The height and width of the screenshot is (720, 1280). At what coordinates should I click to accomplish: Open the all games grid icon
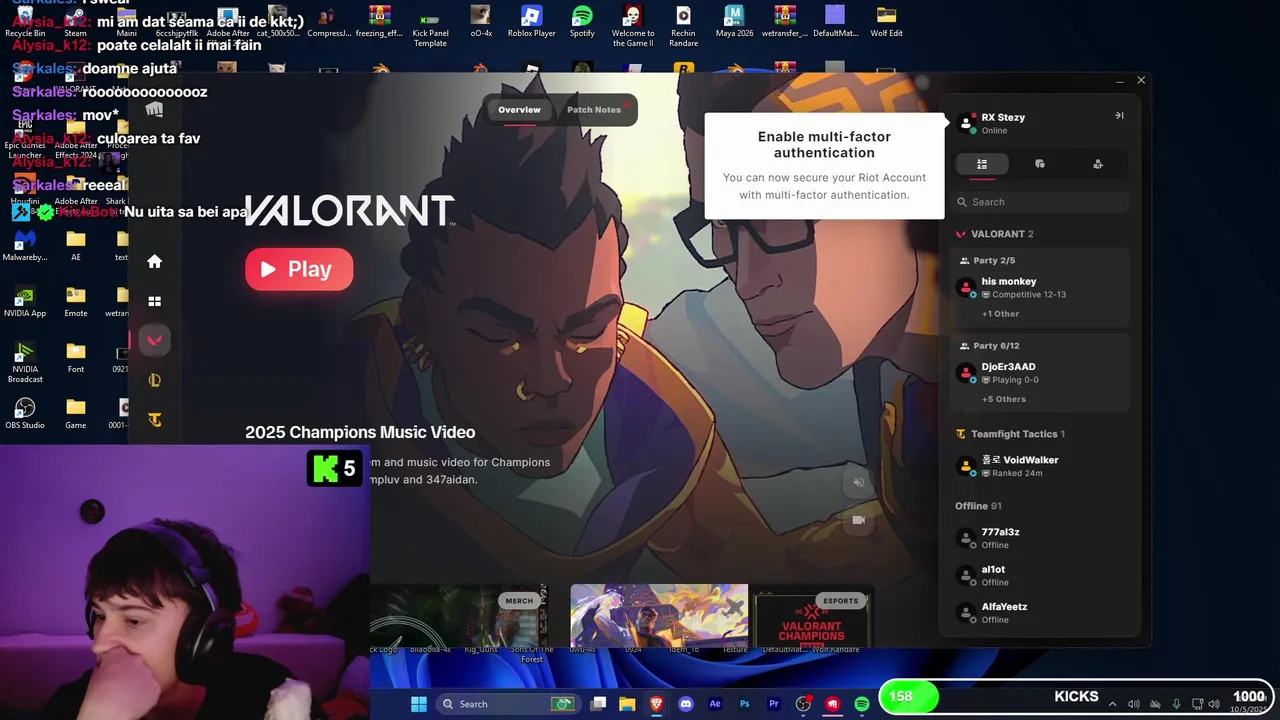[154, 301]
